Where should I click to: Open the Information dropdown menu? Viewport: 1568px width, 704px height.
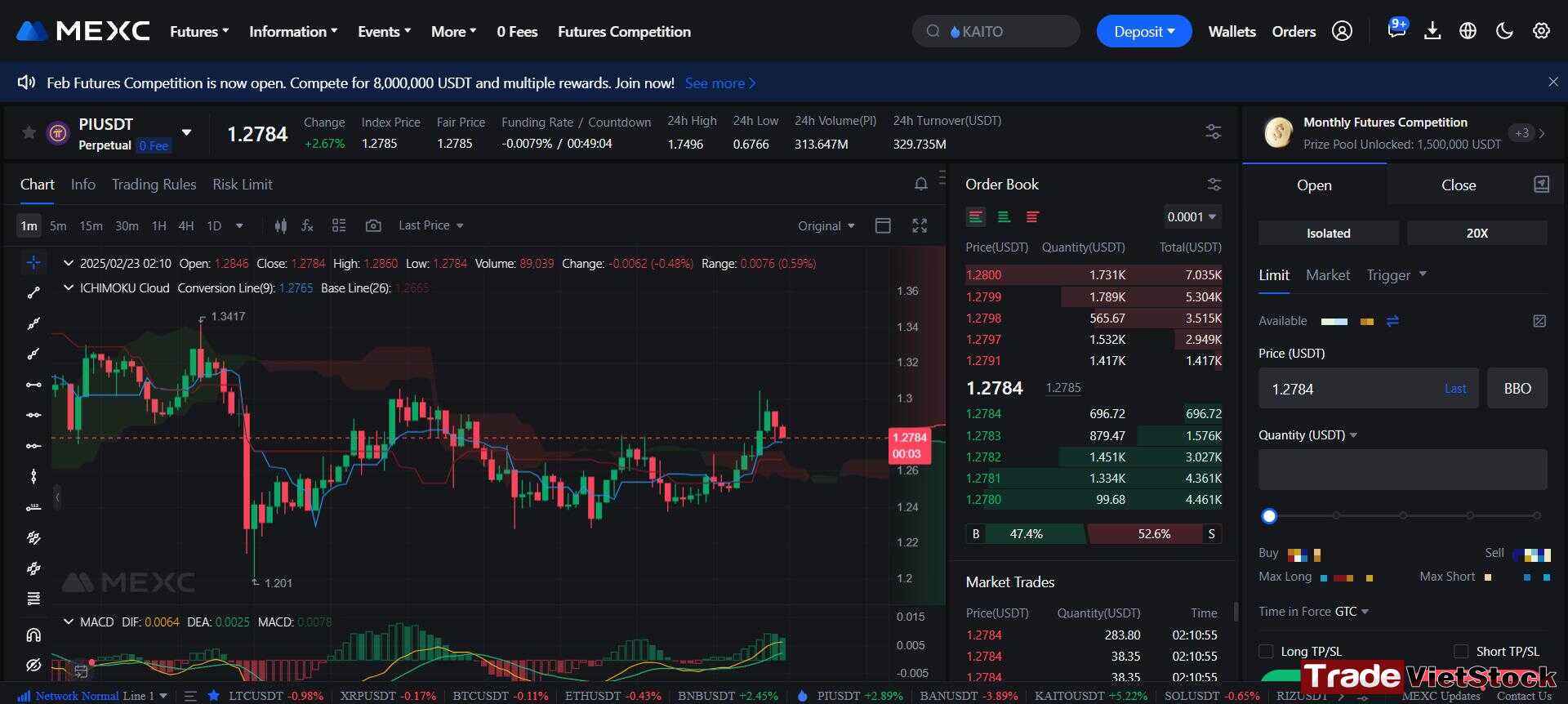[293, 31]
